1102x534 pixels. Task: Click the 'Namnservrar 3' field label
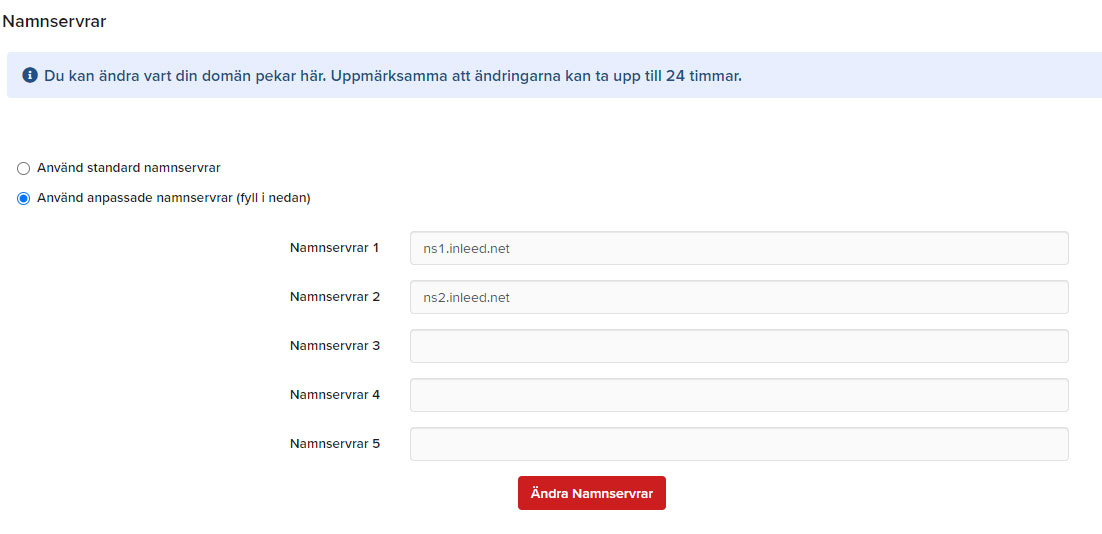click(x=334, y=345)
